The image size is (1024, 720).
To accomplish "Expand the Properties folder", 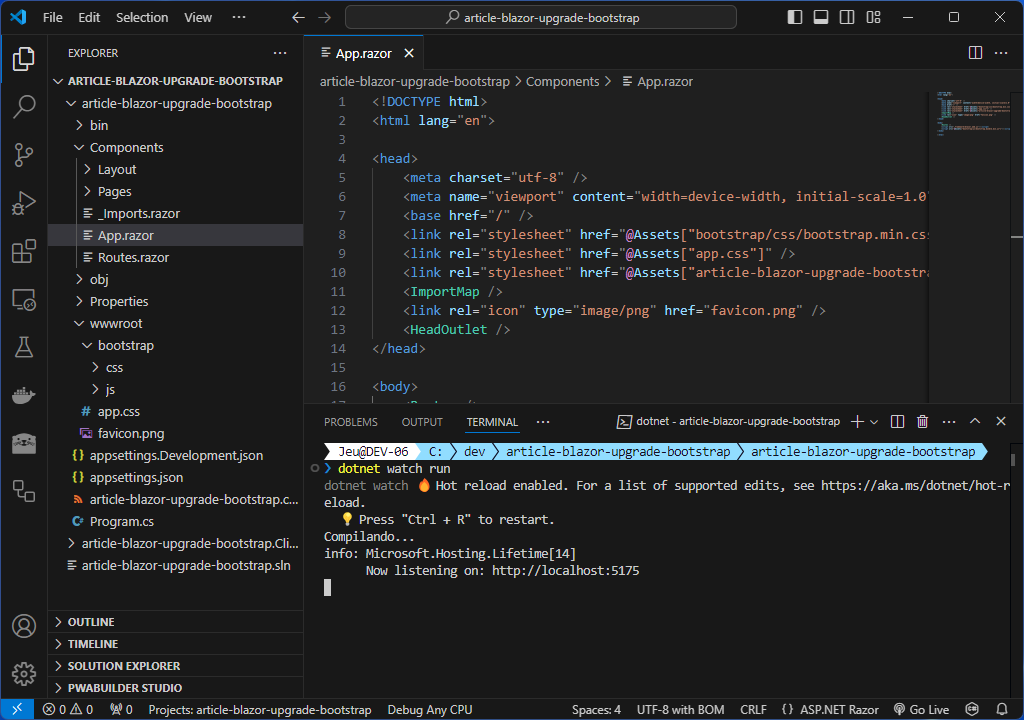I will click(175, 301).
